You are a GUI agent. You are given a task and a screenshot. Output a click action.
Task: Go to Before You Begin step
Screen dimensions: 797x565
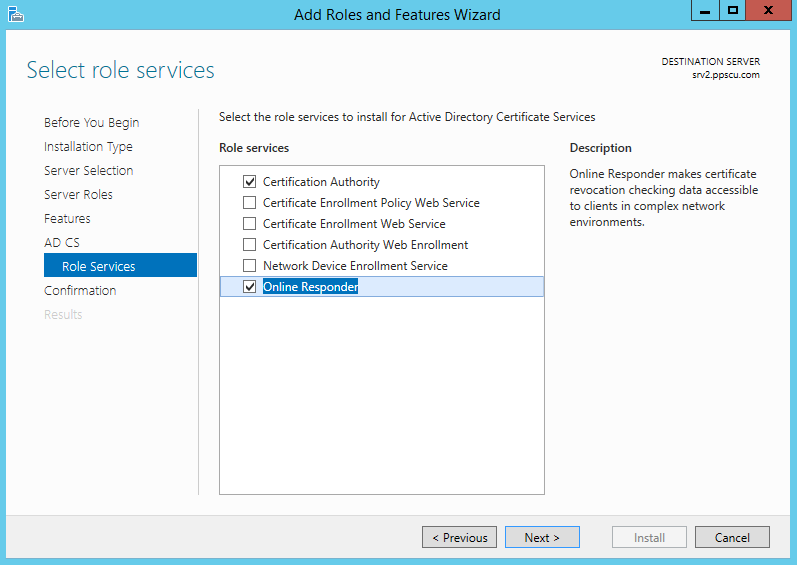tap(91, 122)
